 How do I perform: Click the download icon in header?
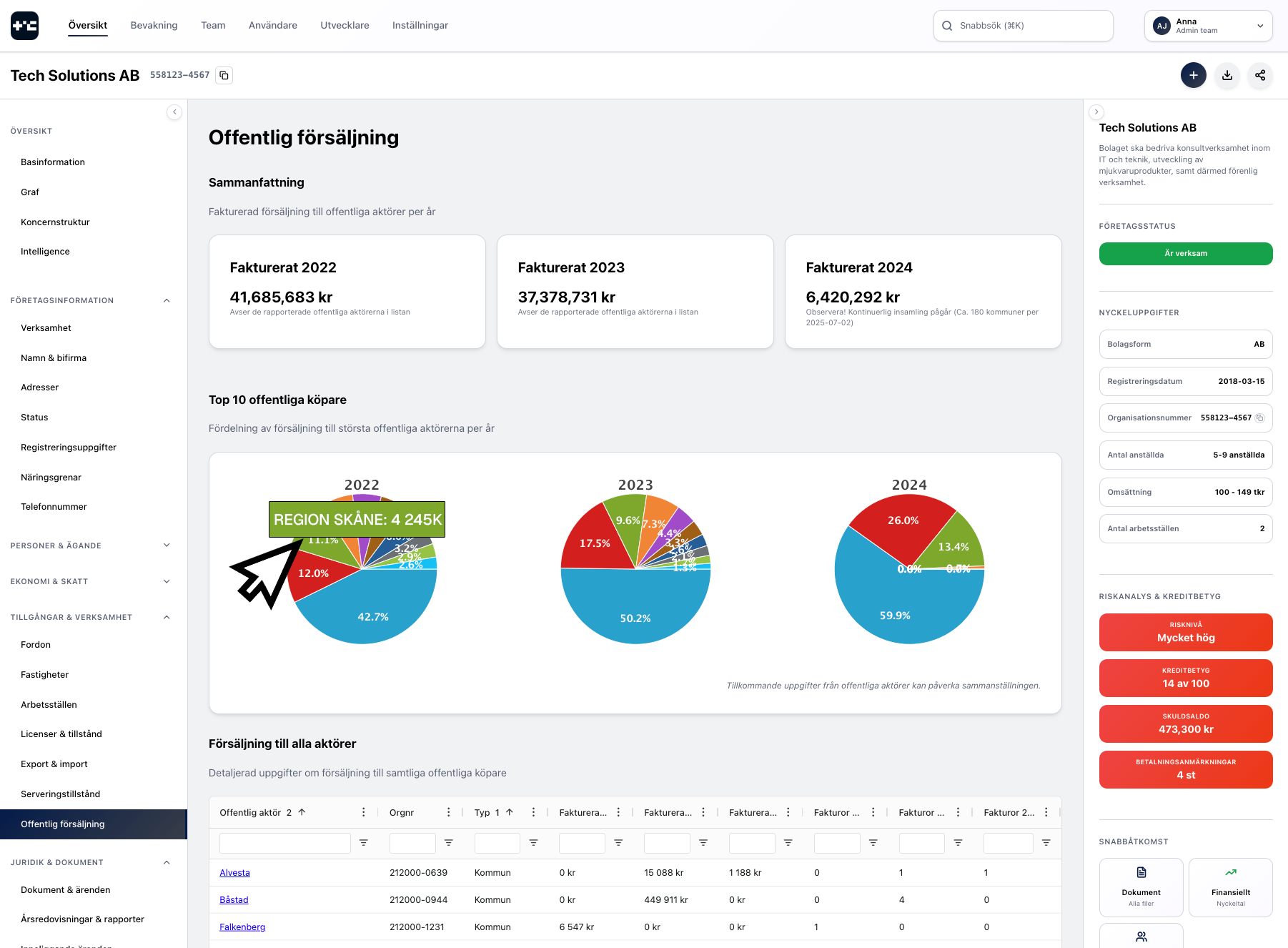coord(1227,75)
